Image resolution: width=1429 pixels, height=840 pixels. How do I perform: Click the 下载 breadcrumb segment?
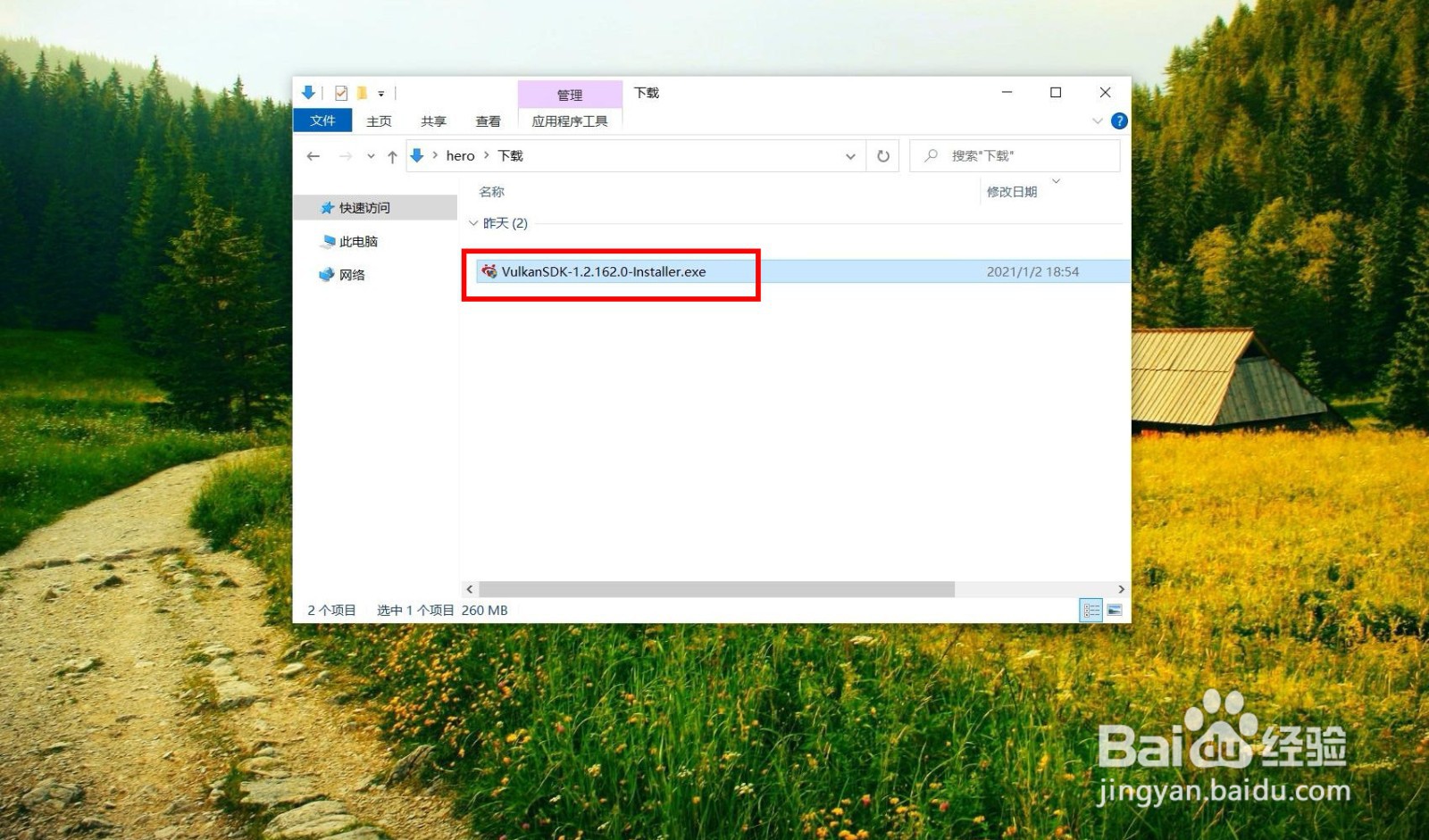point(510,155)
